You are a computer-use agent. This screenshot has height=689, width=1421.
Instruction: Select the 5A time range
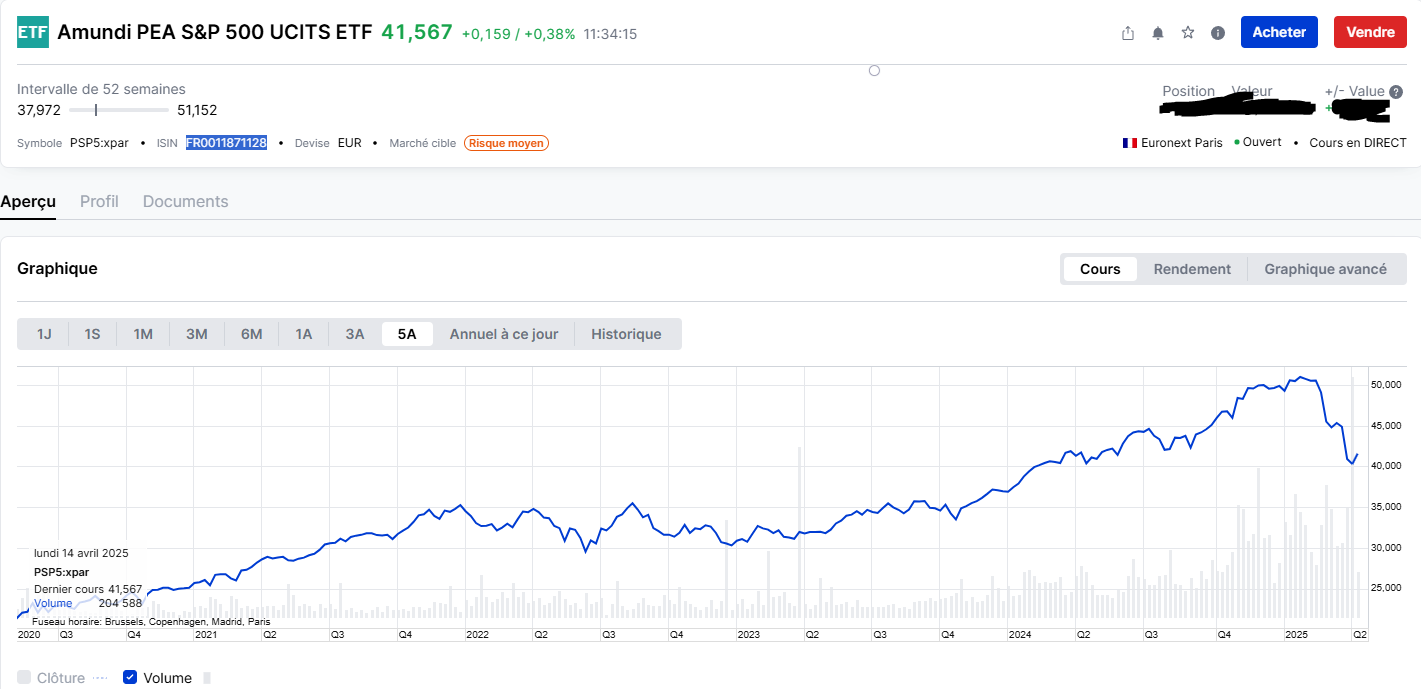pyautogui.click(x=407, y=334)
